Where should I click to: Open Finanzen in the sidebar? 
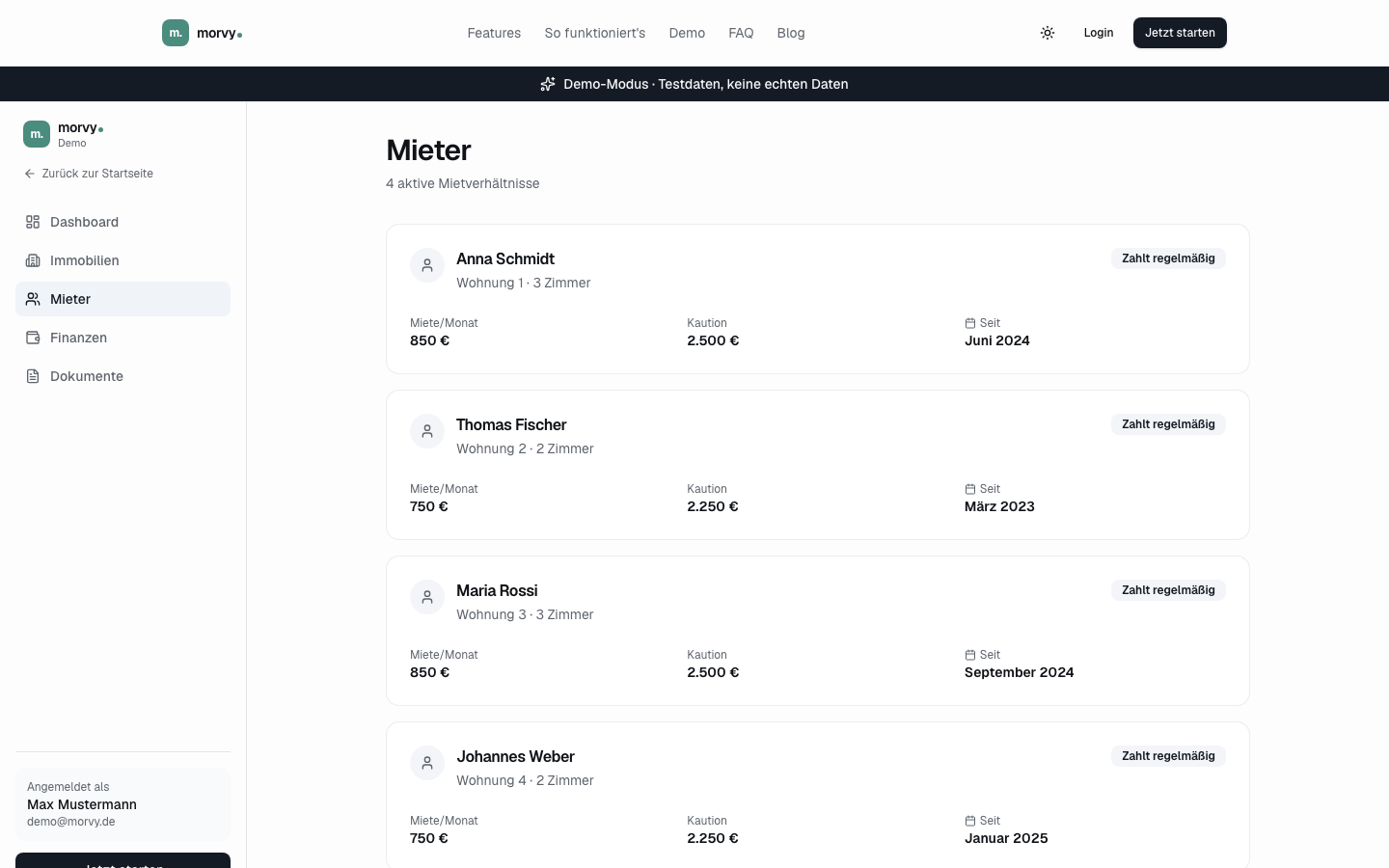point(123,338)
